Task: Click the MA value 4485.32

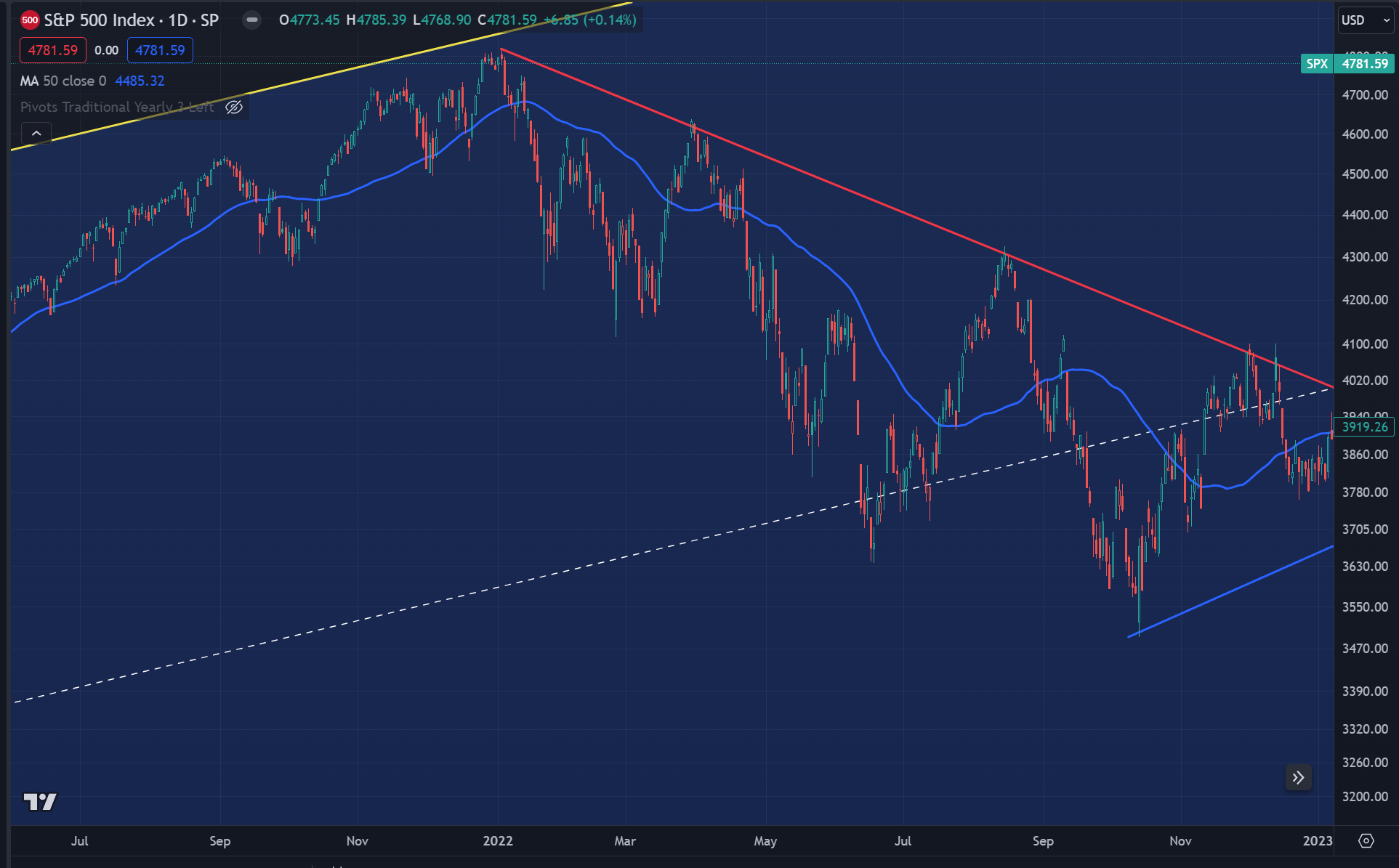Action: [x=140, y=81]
